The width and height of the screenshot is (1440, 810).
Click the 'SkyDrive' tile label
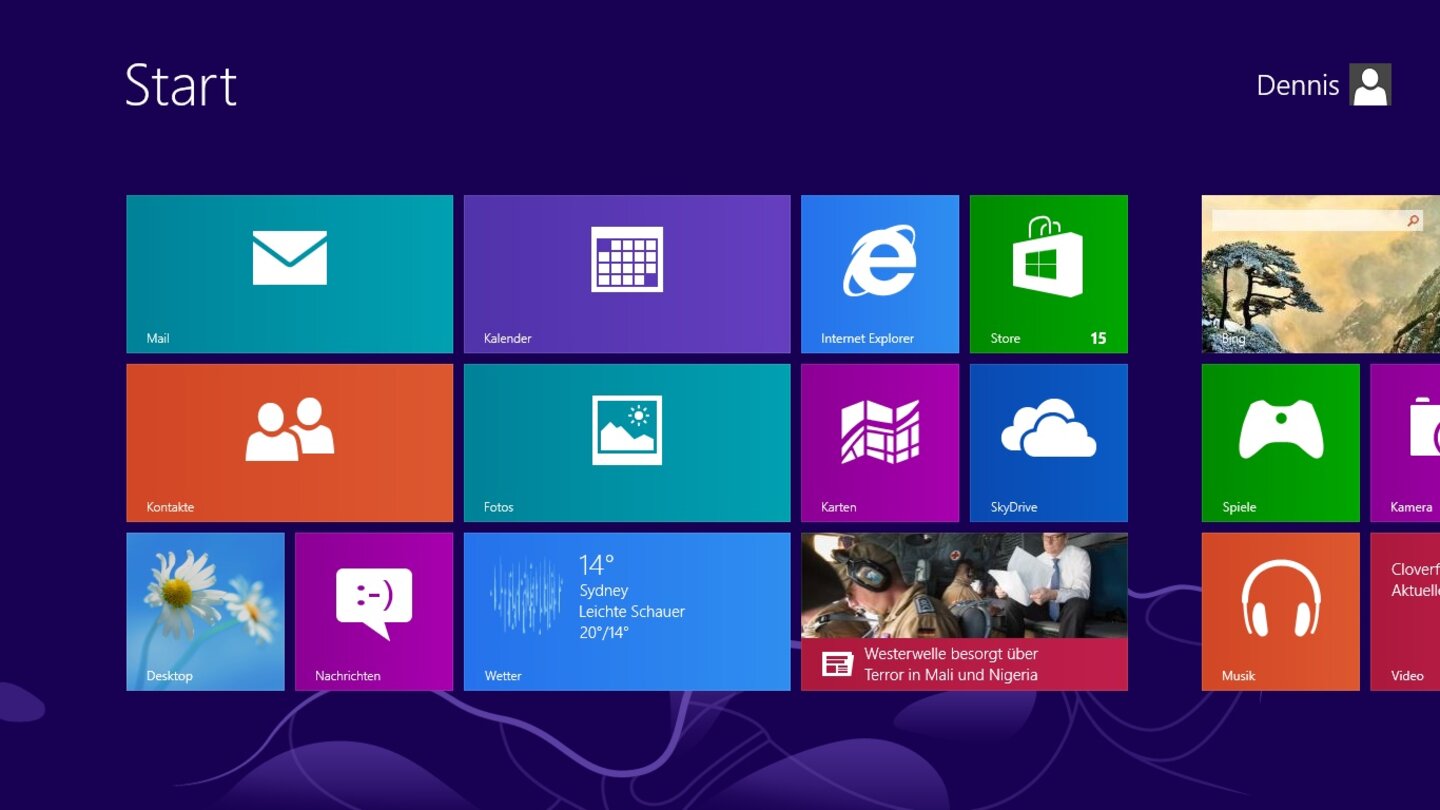tap(1014, 507)
